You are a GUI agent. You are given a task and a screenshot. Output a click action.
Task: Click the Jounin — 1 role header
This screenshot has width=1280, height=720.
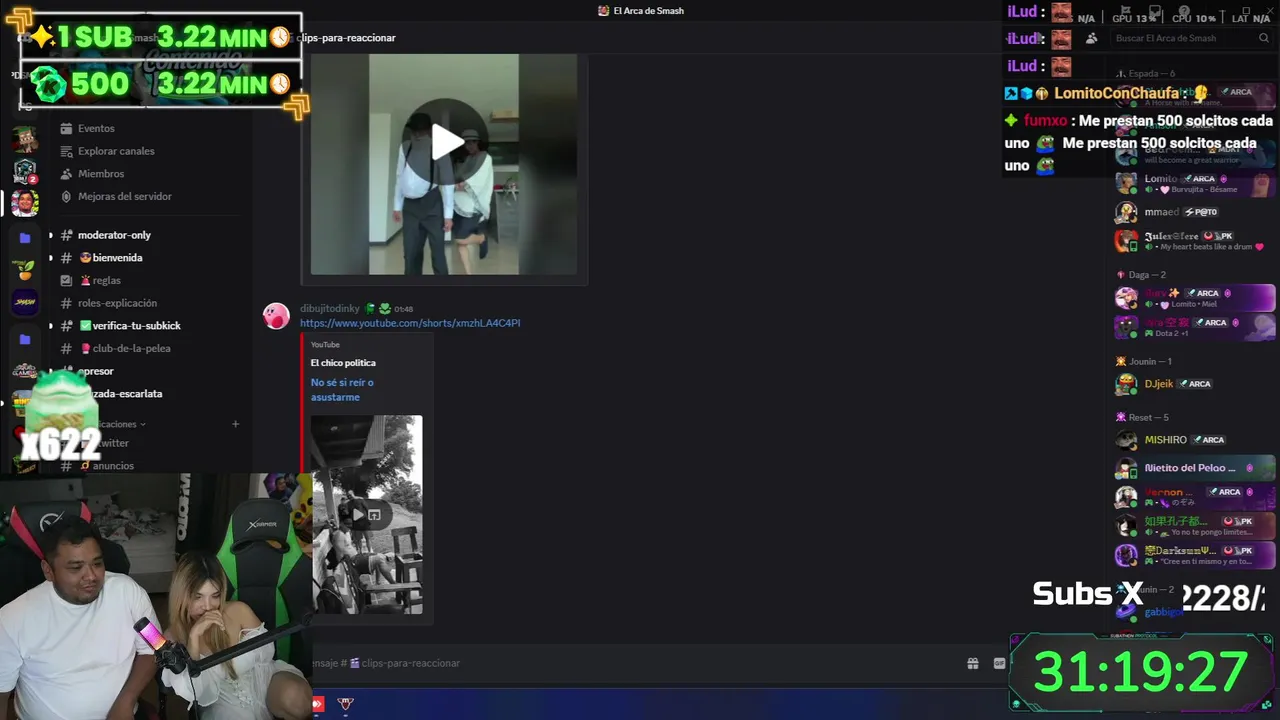tap(1144, 361)
